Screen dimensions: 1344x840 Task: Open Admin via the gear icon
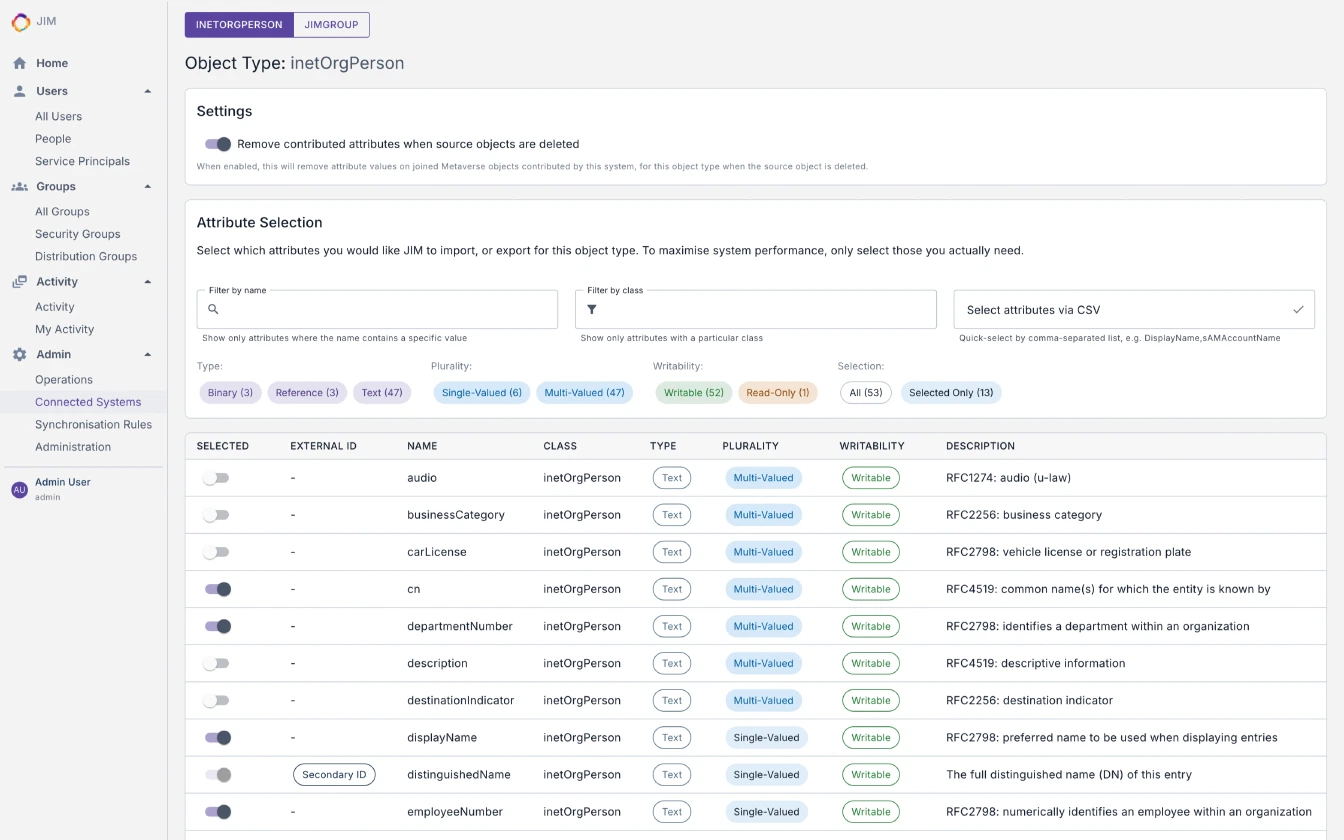click(x=18, y=354)
